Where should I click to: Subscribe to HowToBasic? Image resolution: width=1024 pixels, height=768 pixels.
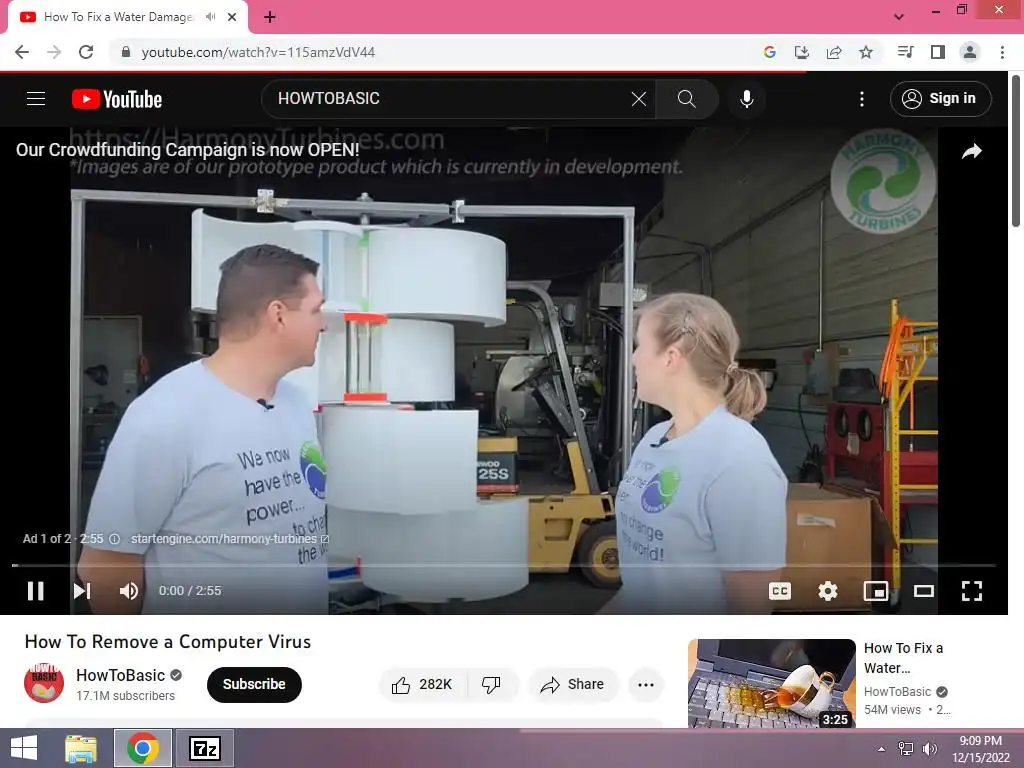tap(254, 684)
